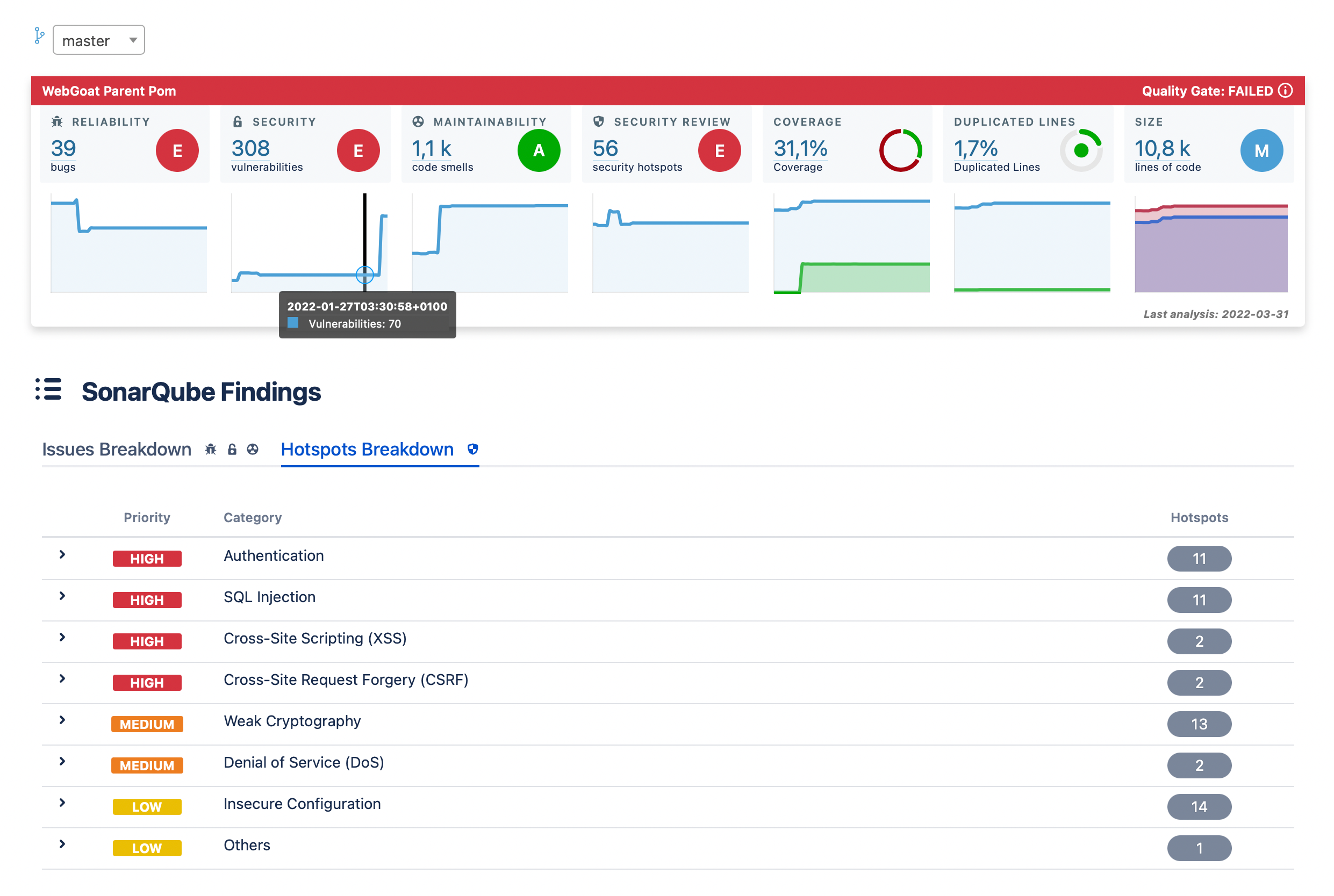Image resolution: width=1334 pixels, height=896 pixels.
Task: Expand the Denial of Service row
Action: tap(62, 762)
